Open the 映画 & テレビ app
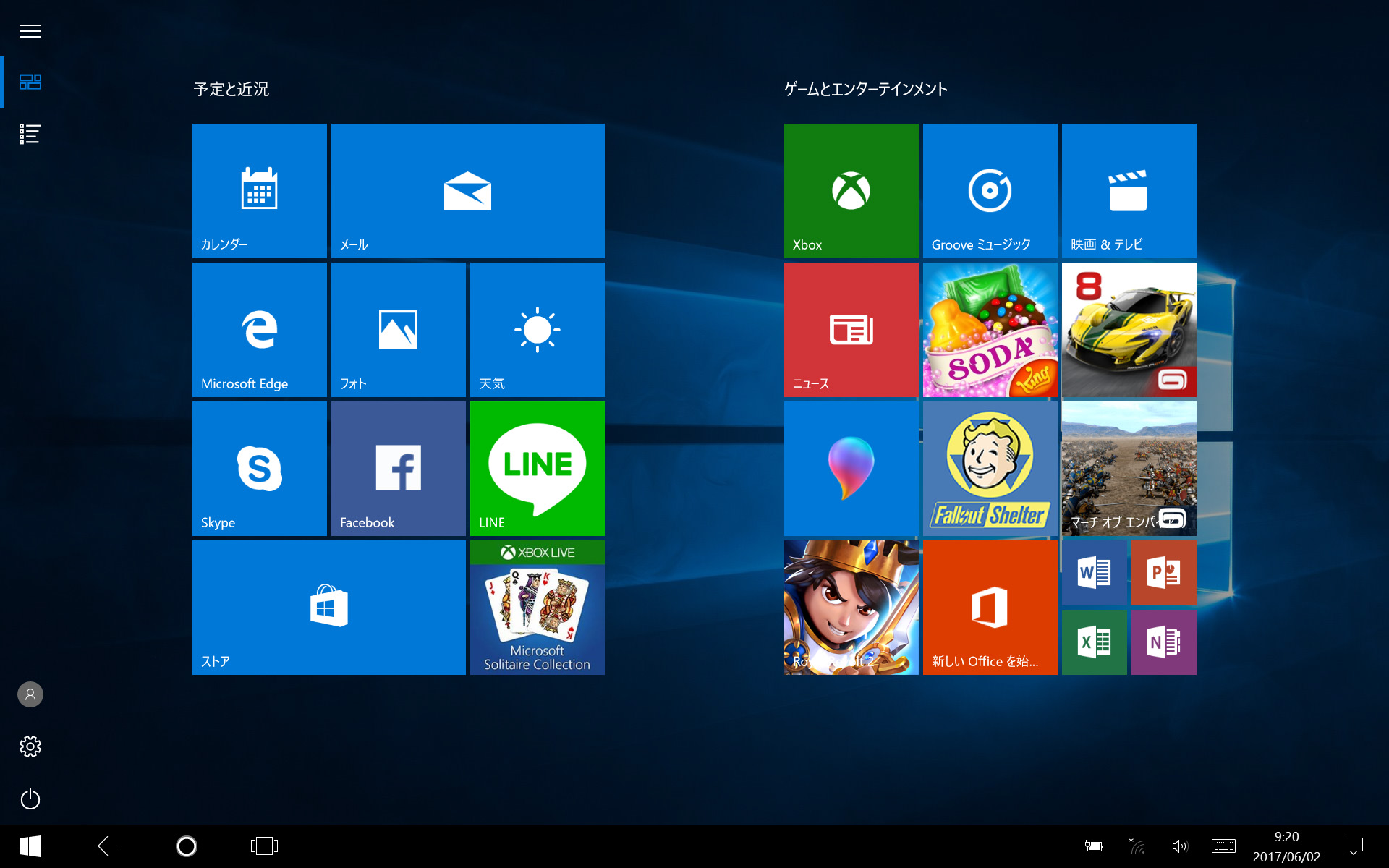This screenshot has height=868, width=1389. [x=1128, y=190]
